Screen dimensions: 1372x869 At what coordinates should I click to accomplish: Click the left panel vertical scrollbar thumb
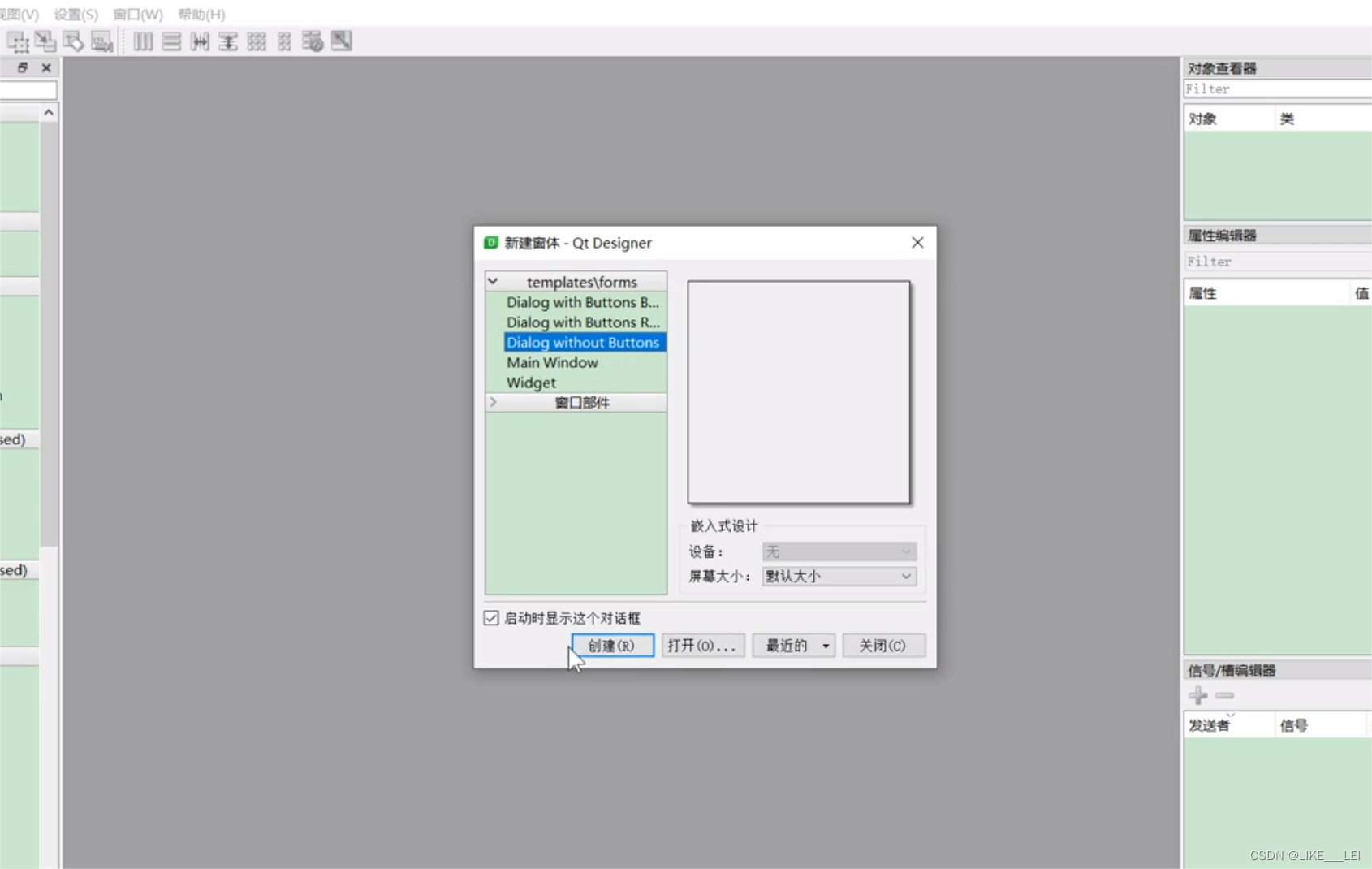coord(49,335)
